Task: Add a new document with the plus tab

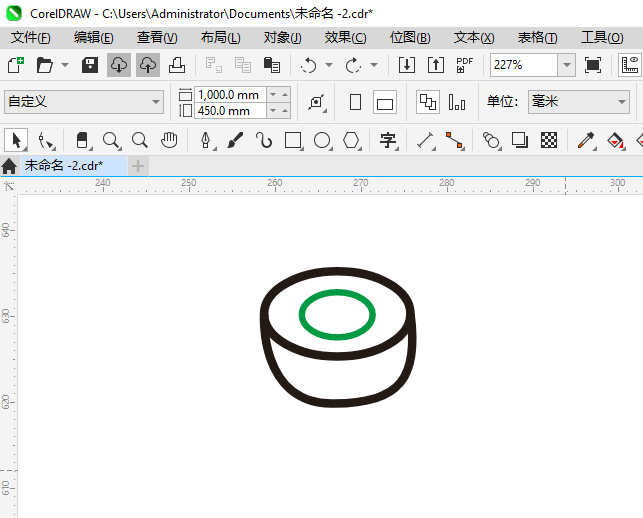Action: tap(138, 166)
